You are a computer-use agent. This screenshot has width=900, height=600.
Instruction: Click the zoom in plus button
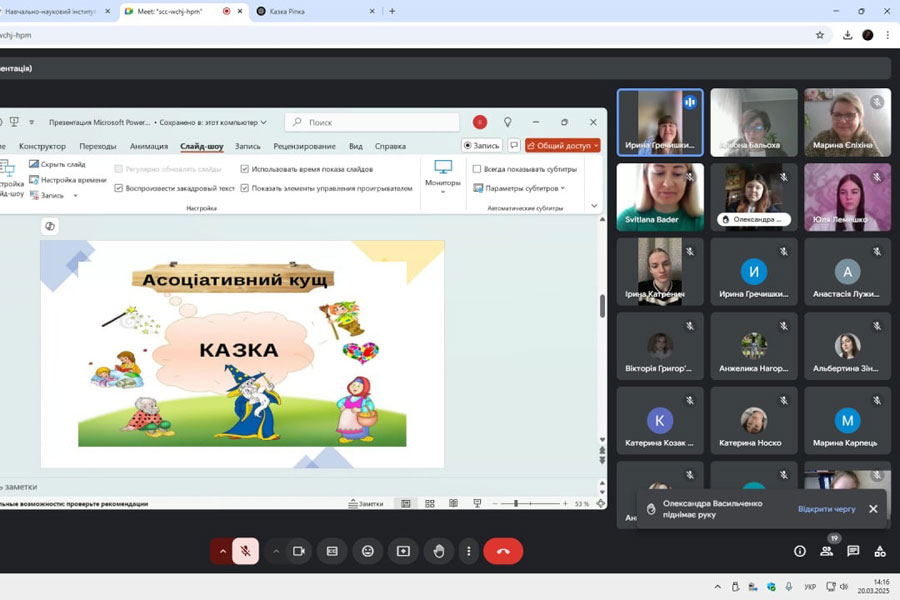coord(565,504)
